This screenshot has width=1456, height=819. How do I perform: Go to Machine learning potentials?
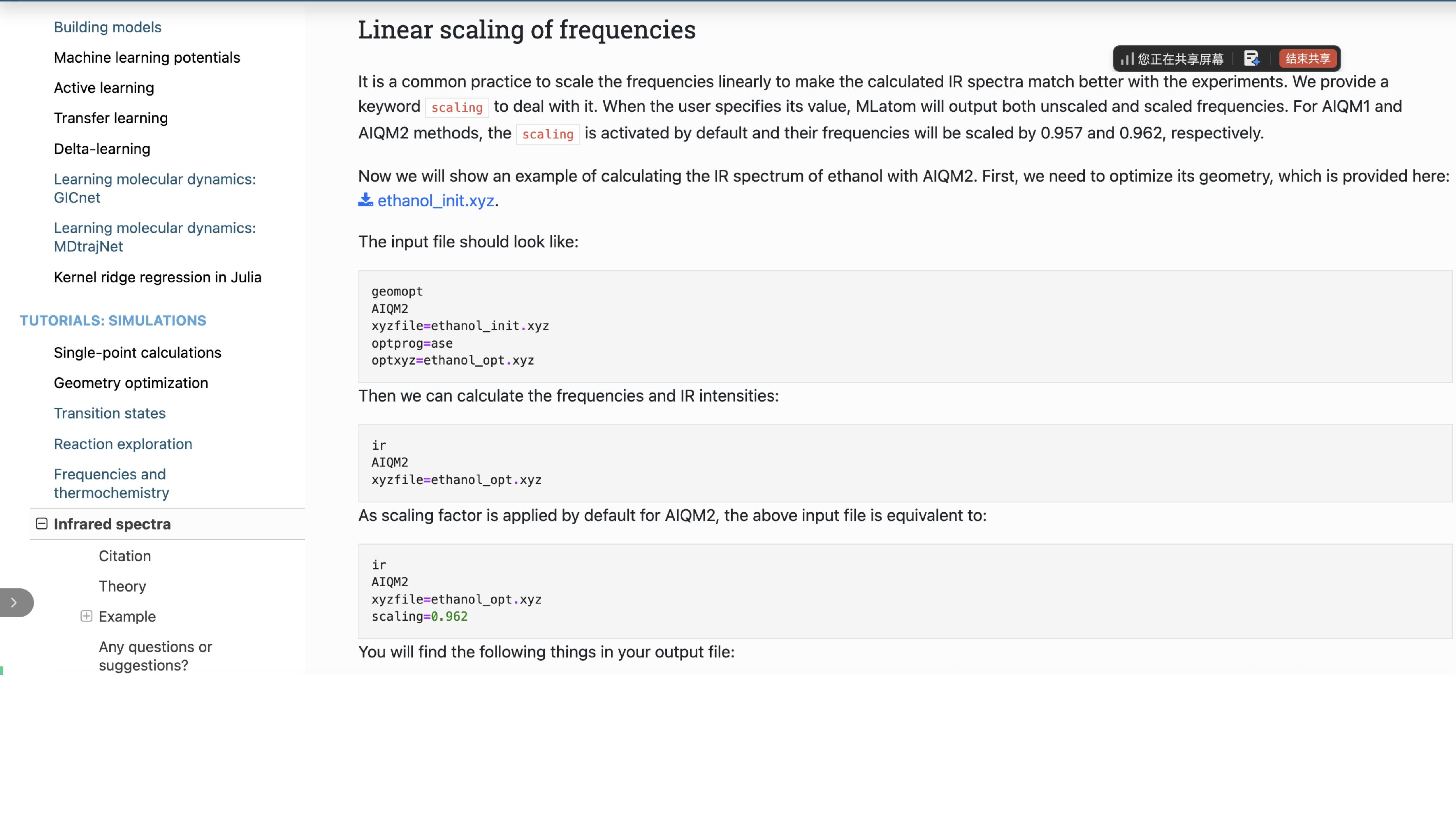147,58
